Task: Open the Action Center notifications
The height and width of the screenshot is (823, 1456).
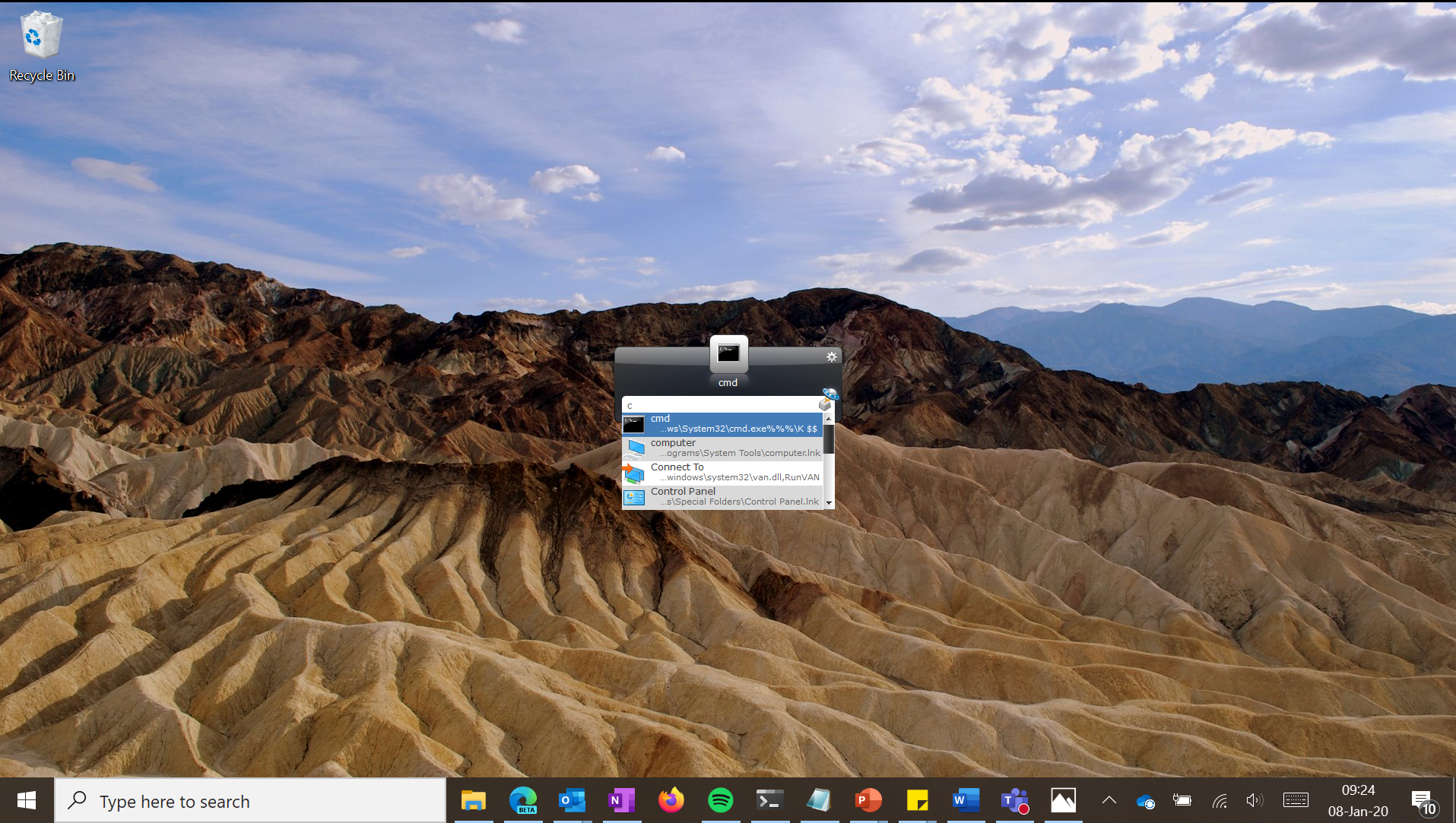Action: [1423, 801]
